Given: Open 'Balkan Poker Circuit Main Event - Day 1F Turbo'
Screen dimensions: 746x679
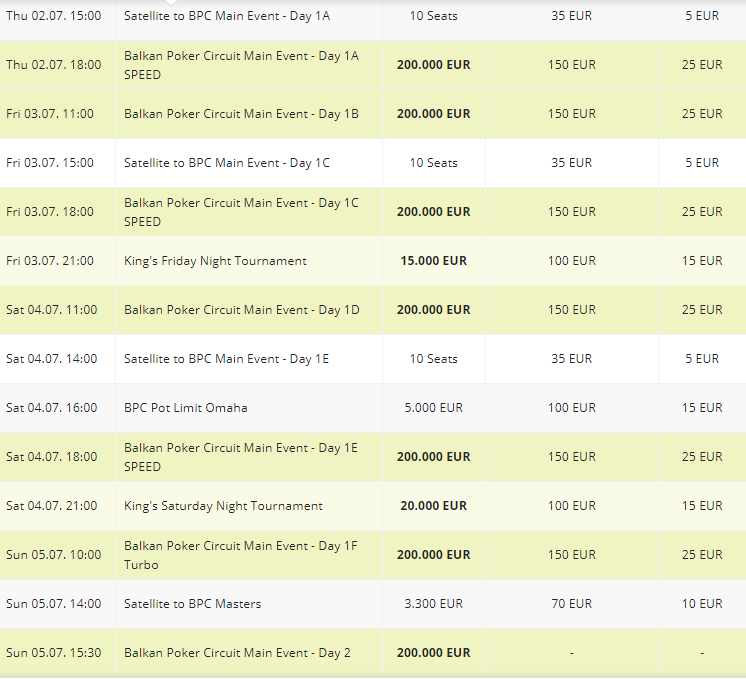Looking at the screenshot, I should click(241, 555).
